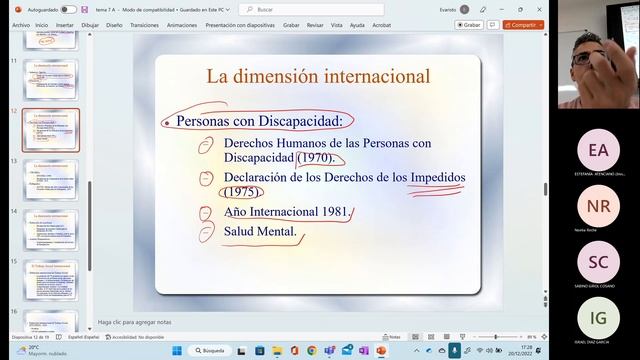
Task: Open the Diseño ribbon tab
Action: pyautogui.click(x=114, y=25)
